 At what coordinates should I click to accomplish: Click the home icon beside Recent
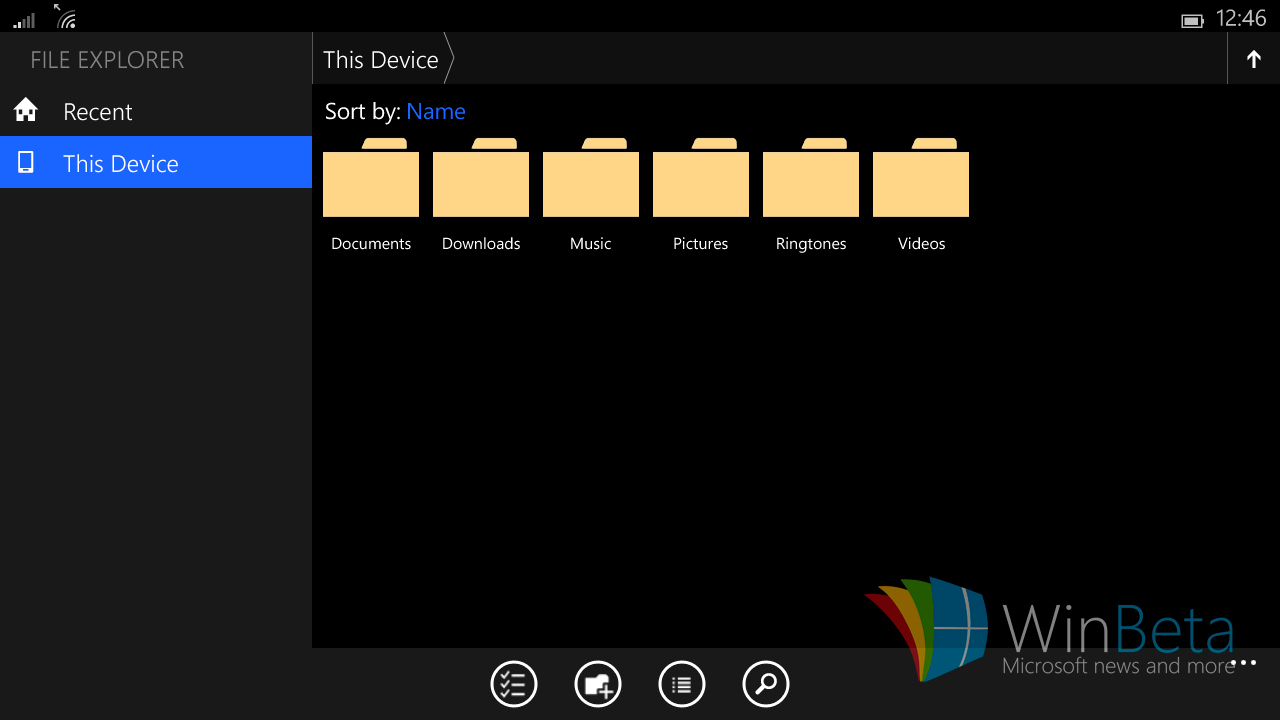click(x=26, y=111)
